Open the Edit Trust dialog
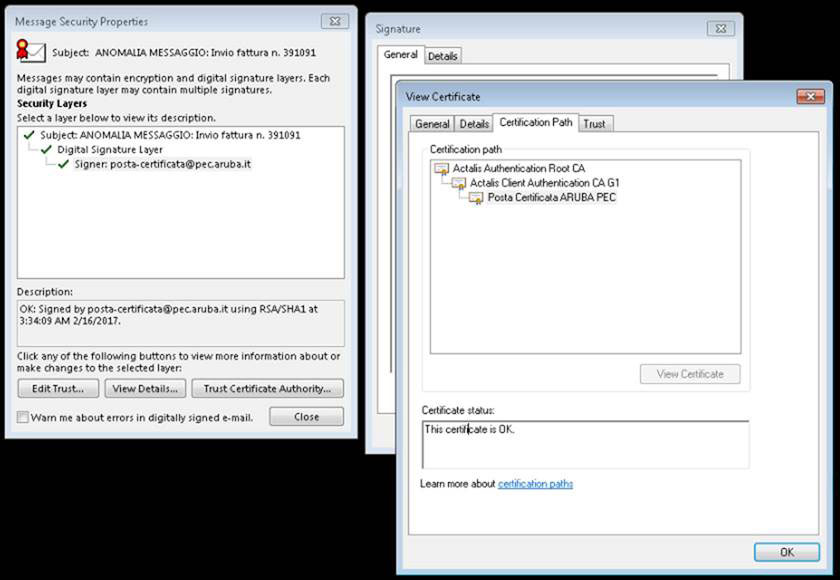Screen dimensions: 840x580 click(58, 389)
